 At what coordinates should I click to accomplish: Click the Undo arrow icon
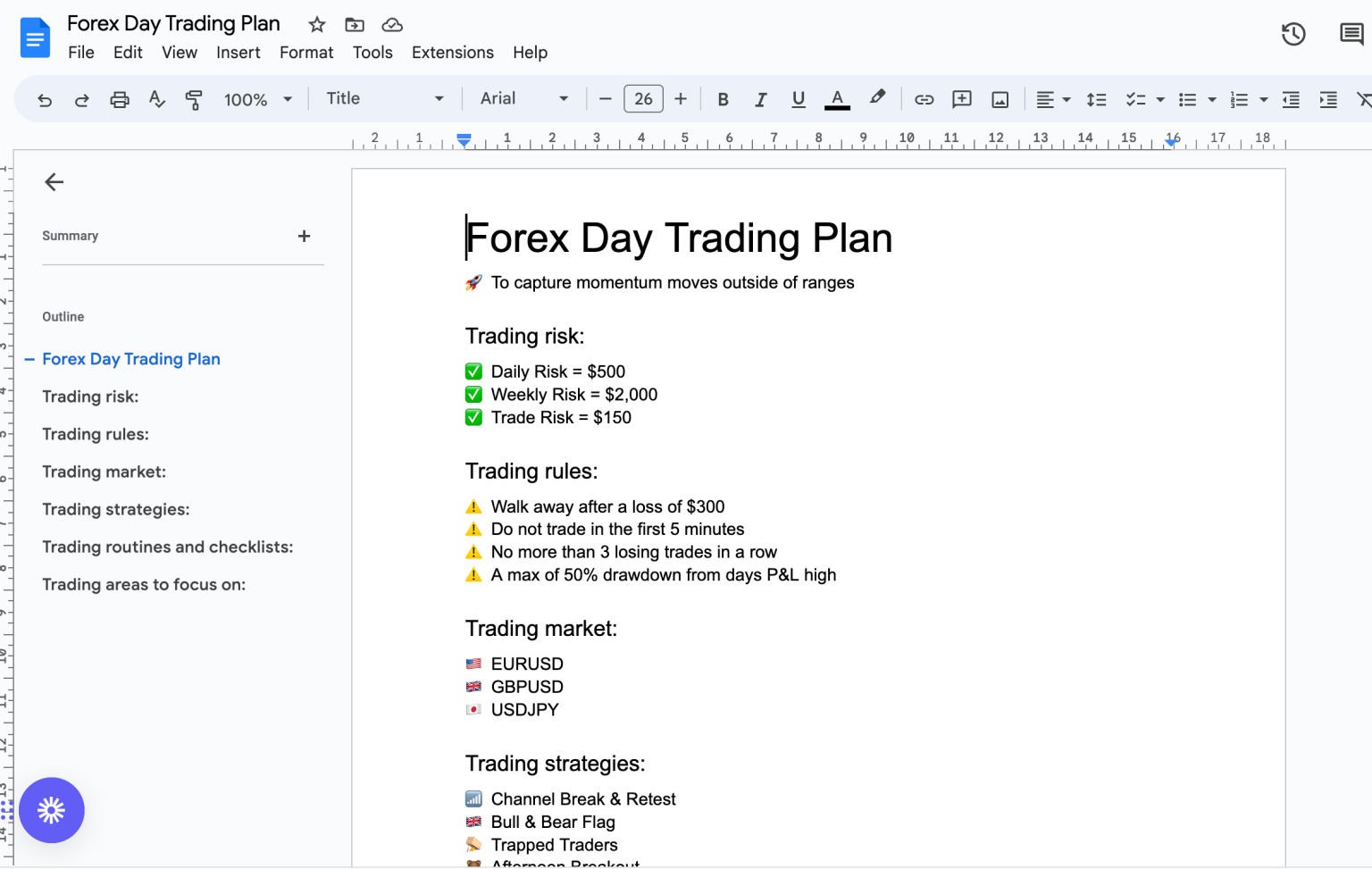tap(45, 100)
